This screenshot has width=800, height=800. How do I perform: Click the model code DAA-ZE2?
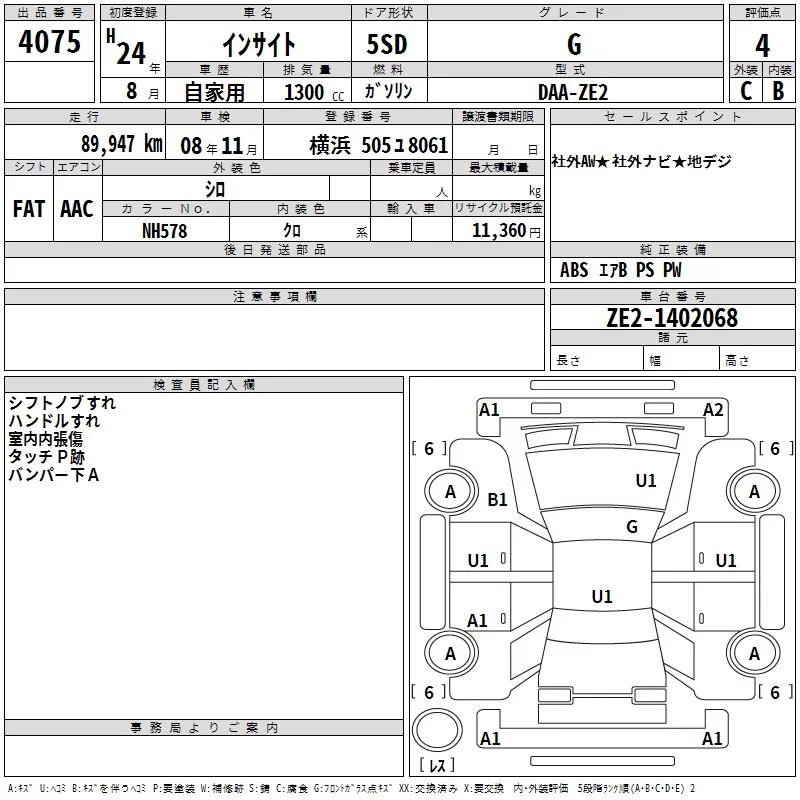(x=572, y=91)
